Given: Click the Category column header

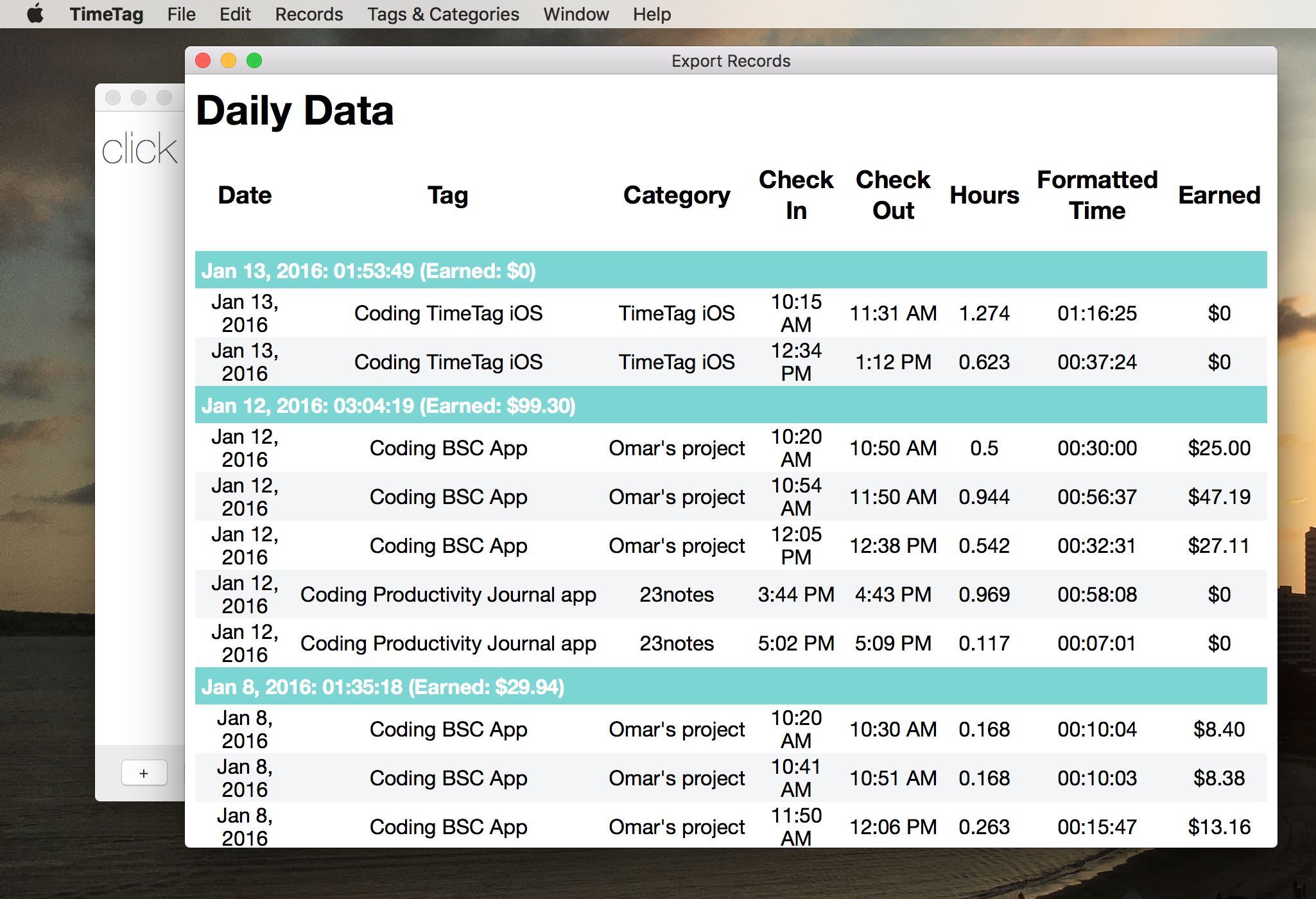Looking at the screenshot, I should pyautogui.click(x=677, y=195).
